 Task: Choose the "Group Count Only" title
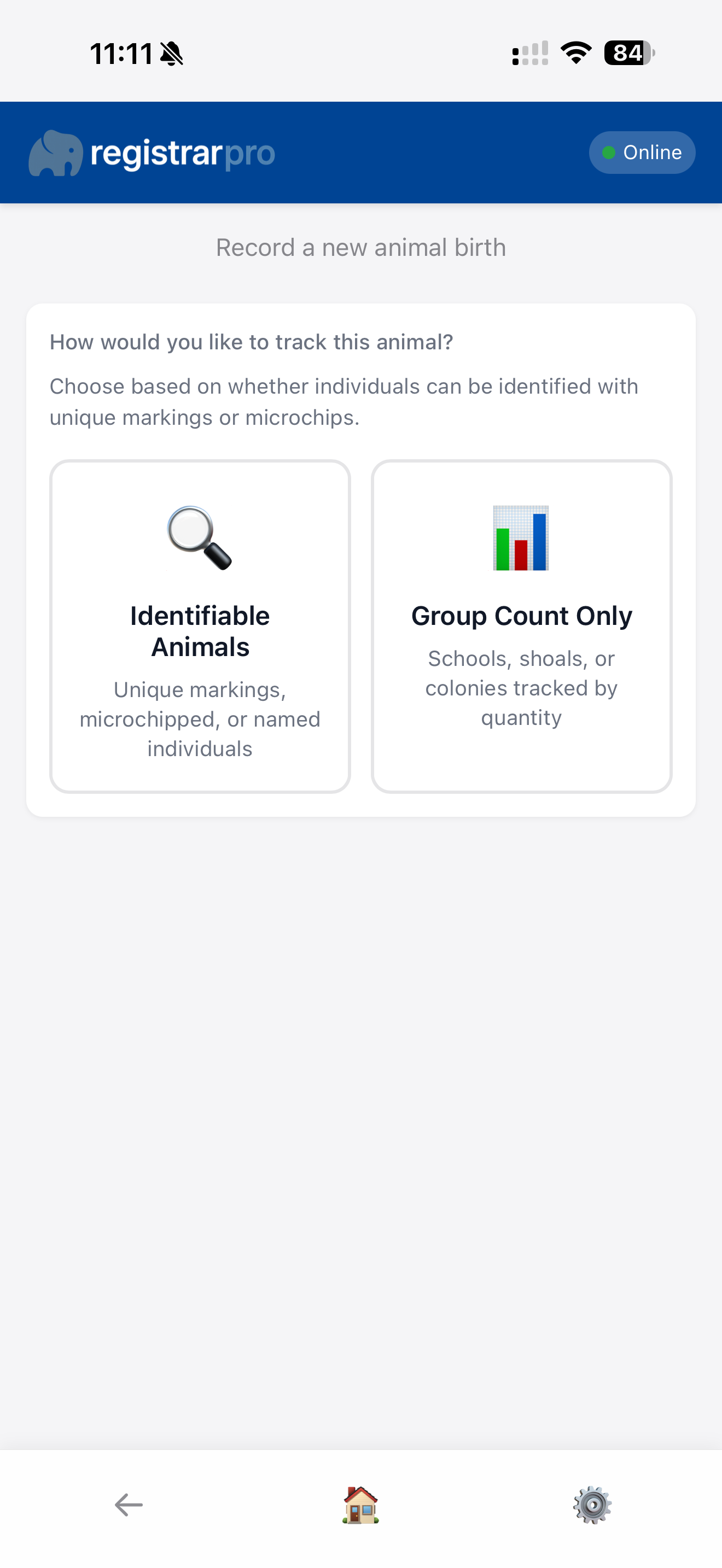click(x=522, y=616)
